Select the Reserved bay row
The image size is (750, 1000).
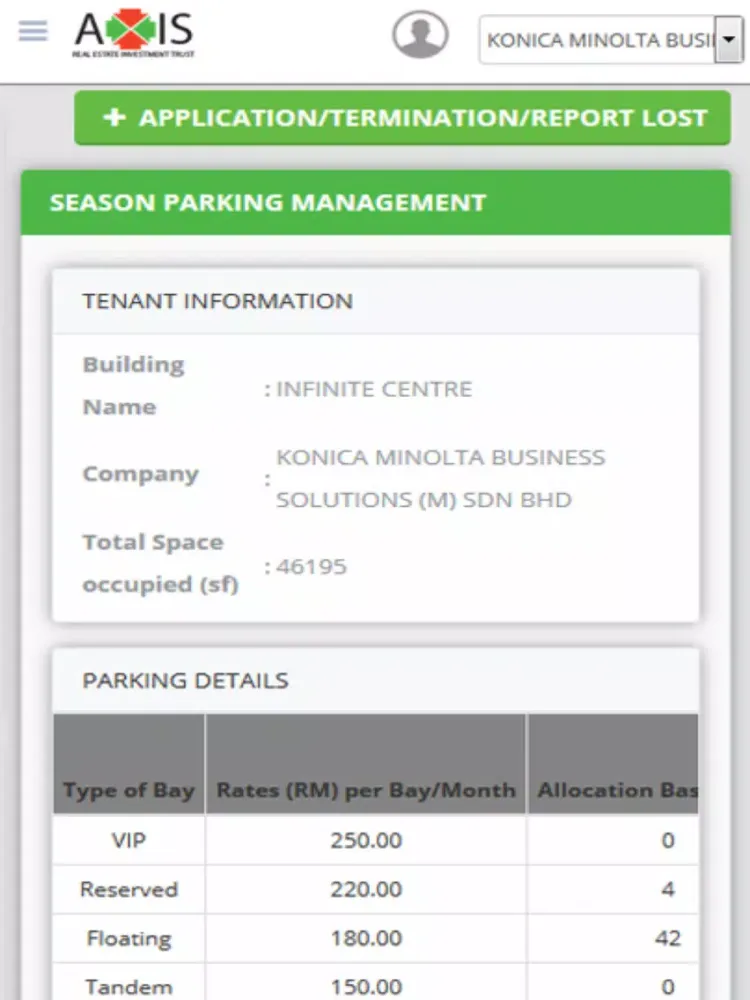pyautogui.click(x=376, y=889)
